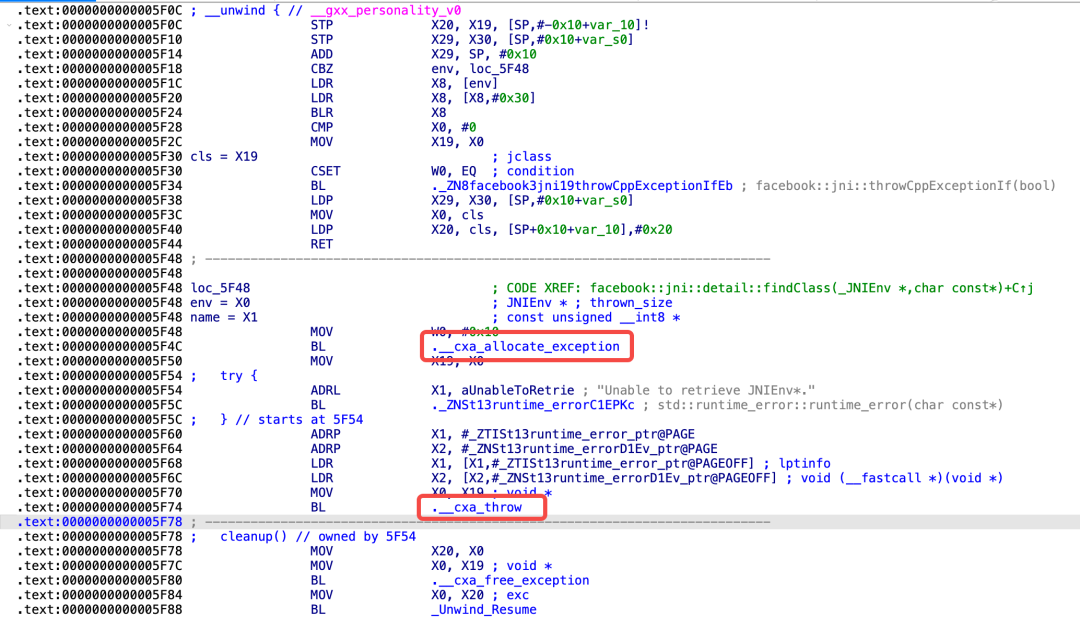Open the .__cxa_allocate_exception call target
Viewport: 1080px width, 618px height.
(x=526, y=347)
